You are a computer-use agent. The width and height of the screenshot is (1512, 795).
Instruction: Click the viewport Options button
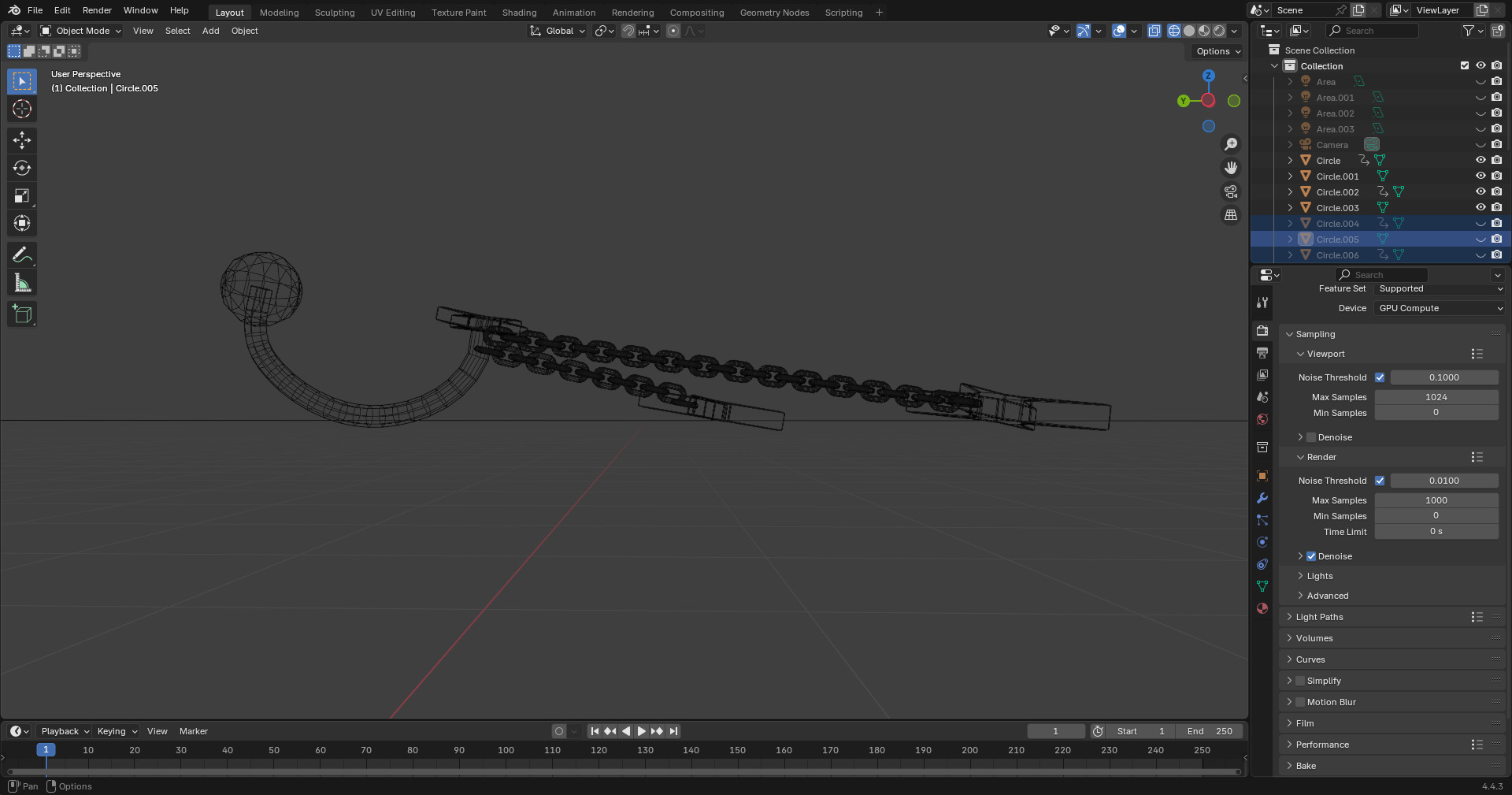point(1218,51)
